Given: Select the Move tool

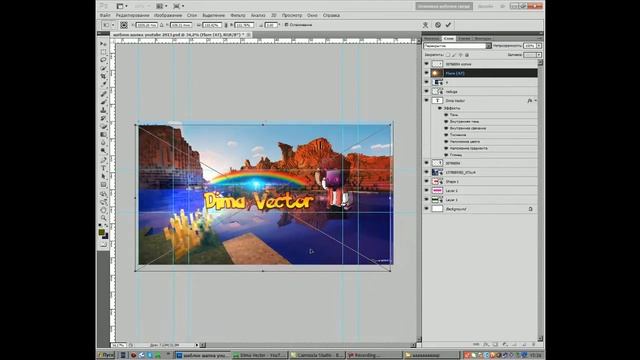Looking at the screenshot, I should (103, 44).
